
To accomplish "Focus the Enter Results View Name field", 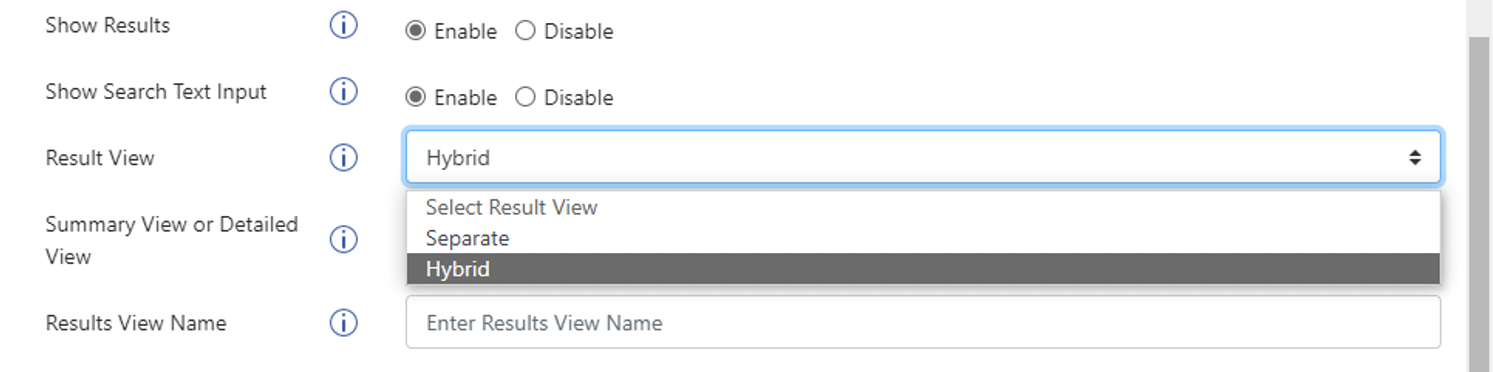I will click(923, 322).
